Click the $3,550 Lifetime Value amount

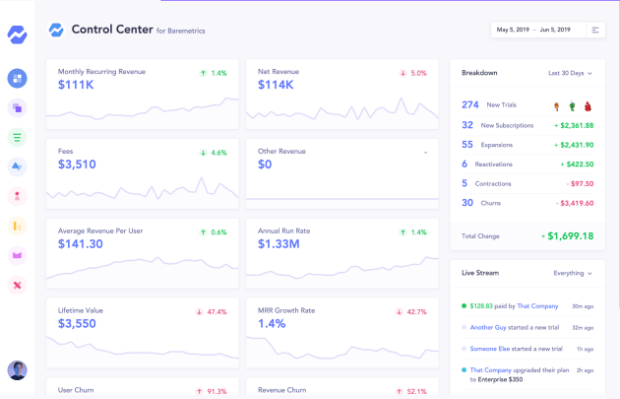click(77, 323)
